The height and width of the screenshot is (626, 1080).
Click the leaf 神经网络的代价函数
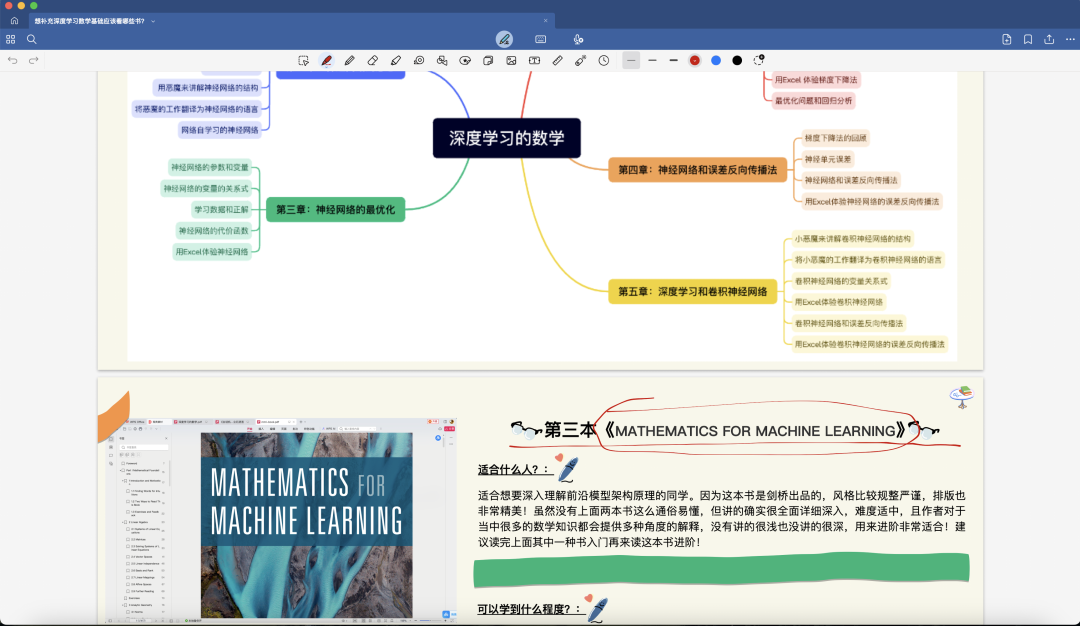tap(213, 231)
